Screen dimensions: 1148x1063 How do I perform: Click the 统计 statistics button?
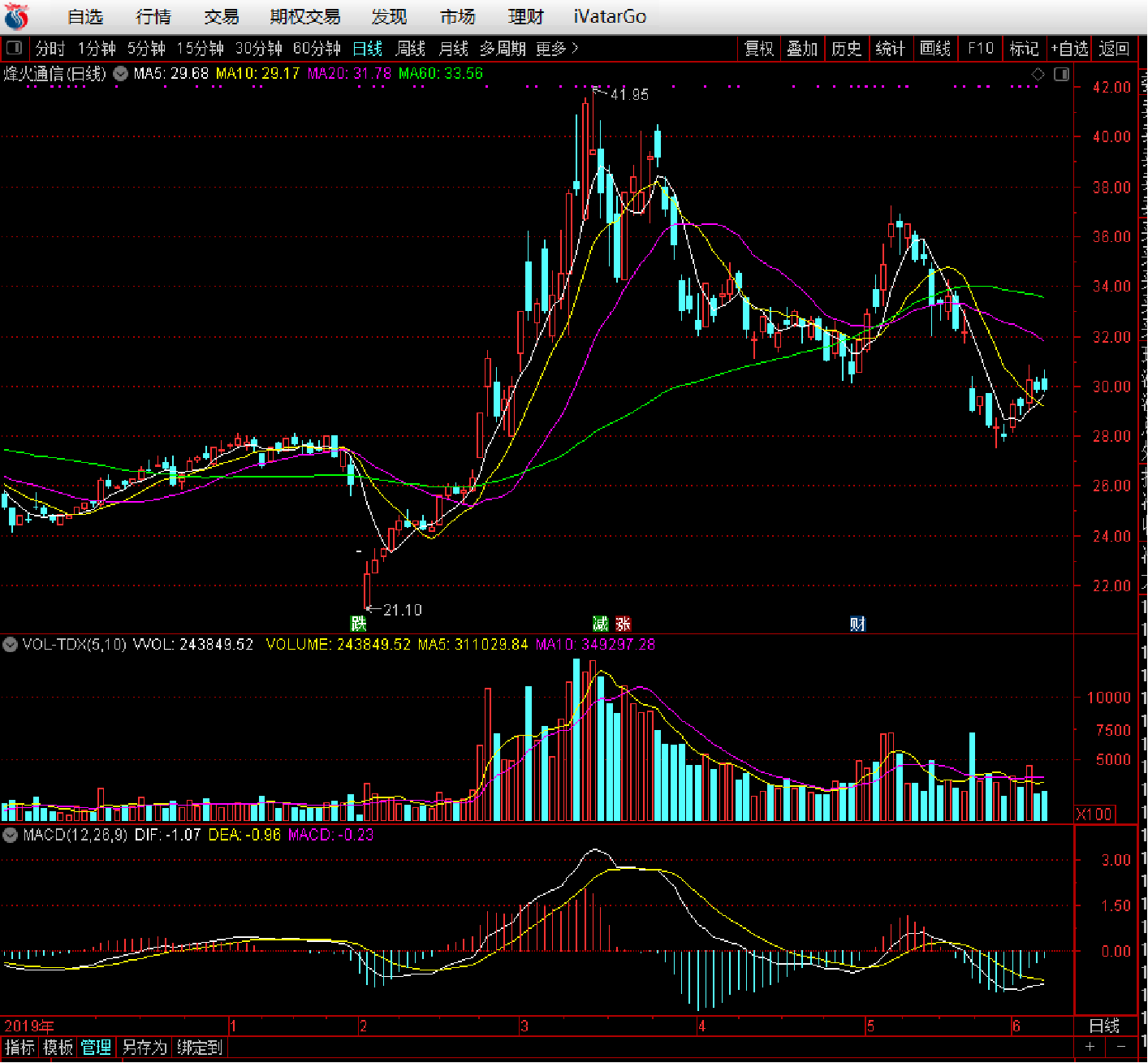click(x=890, y=49)
